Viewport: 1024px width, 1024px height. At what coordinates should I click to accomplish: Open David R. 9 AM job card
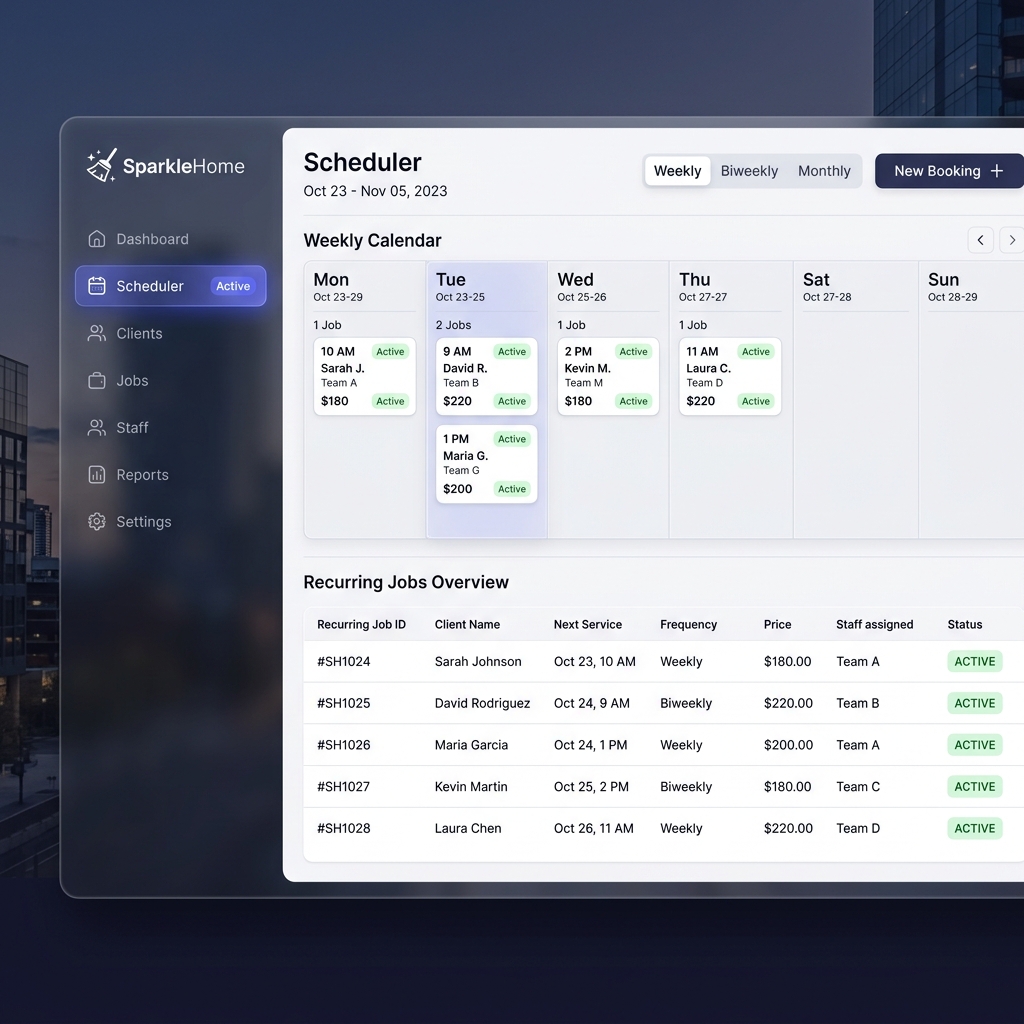pyautogui.click(x=487, y=376)
